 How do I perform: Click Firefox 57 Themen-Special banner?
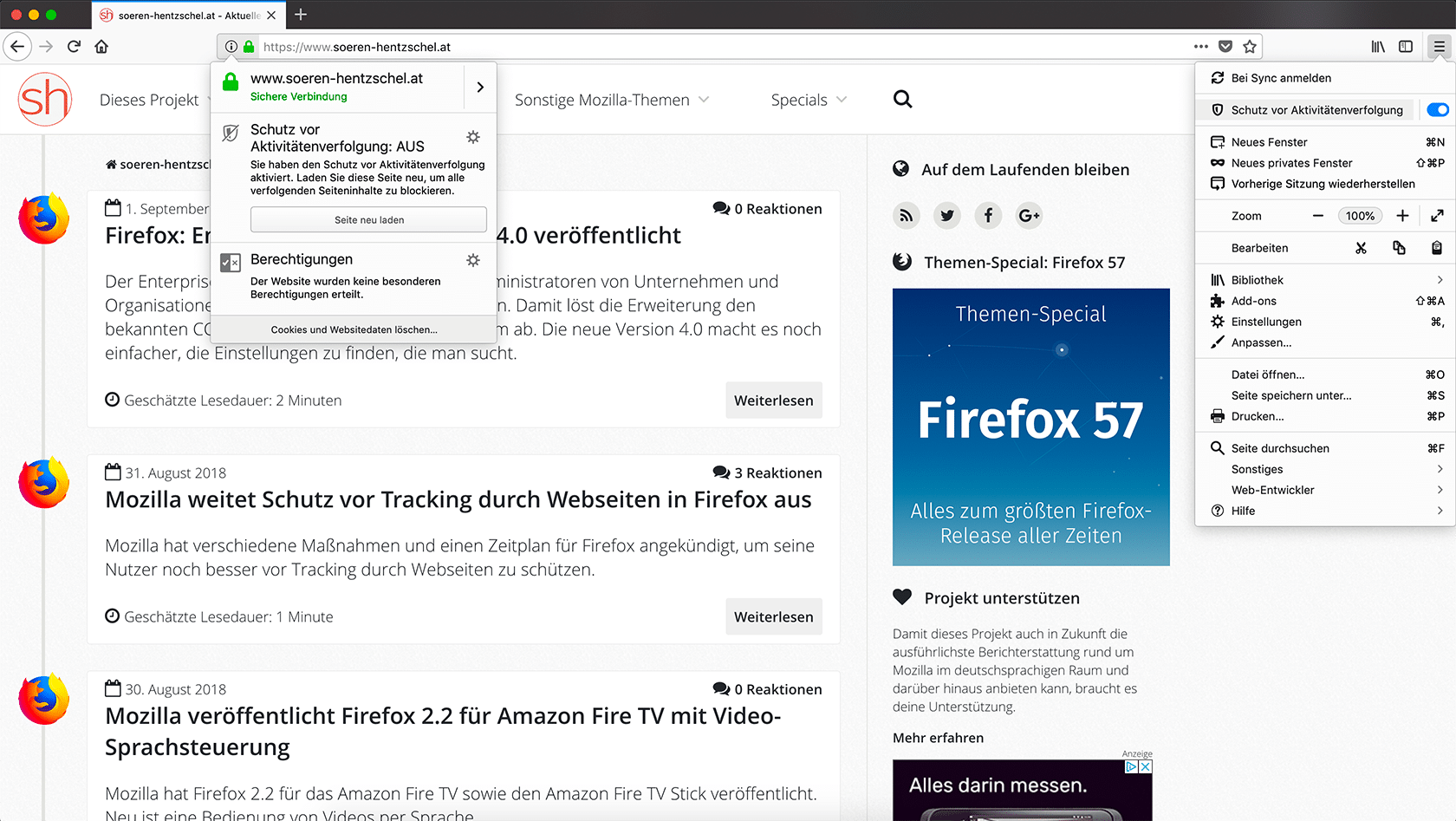[1030, 427]
